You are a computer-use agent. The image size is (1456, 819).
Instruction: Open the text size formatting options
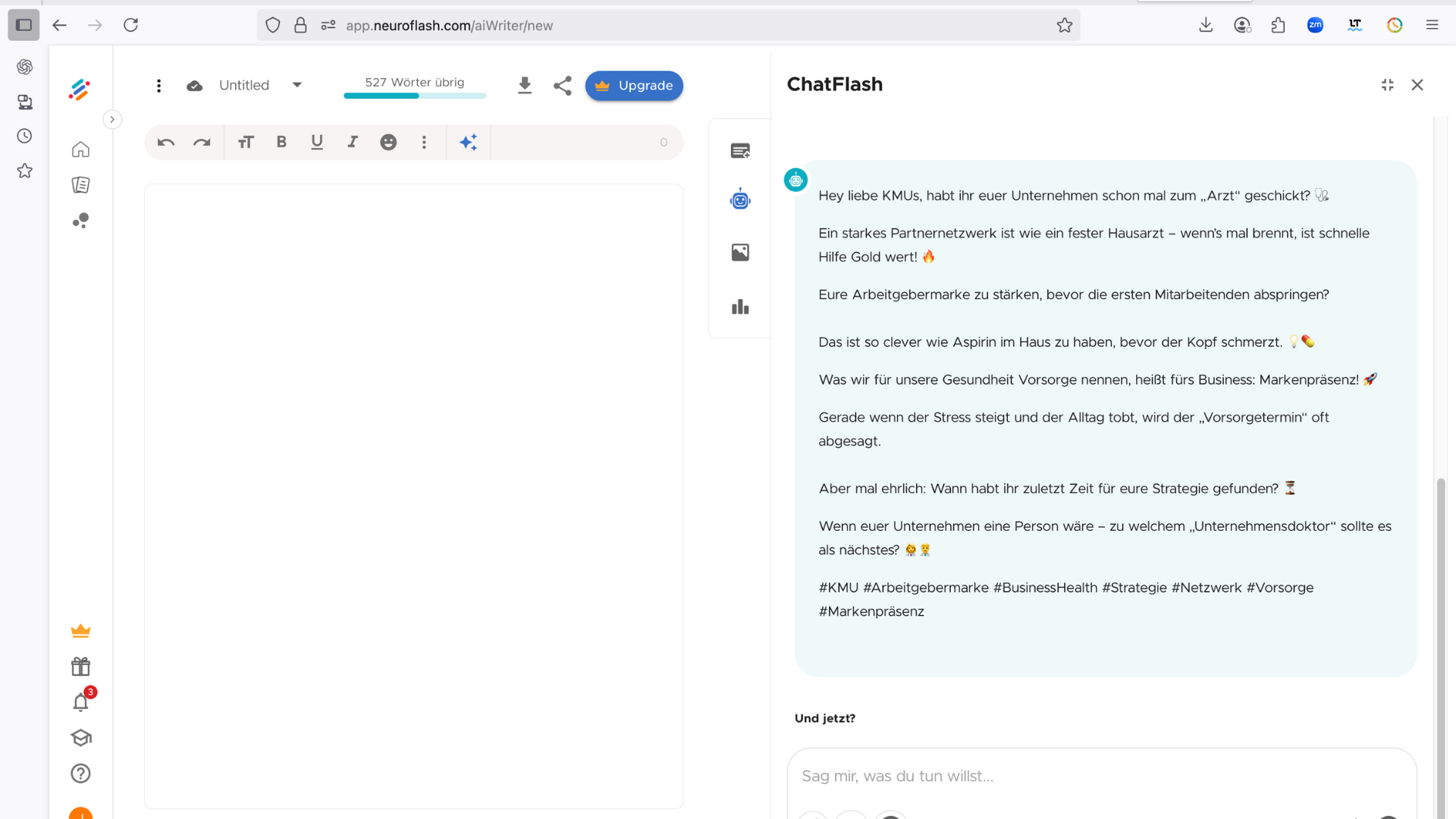246,142
